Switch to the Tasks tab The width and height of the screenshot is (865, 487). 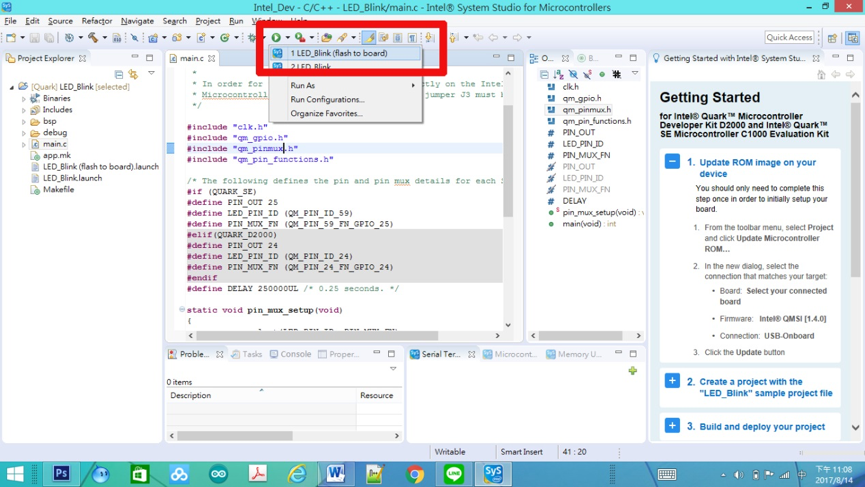click(247, 354)
